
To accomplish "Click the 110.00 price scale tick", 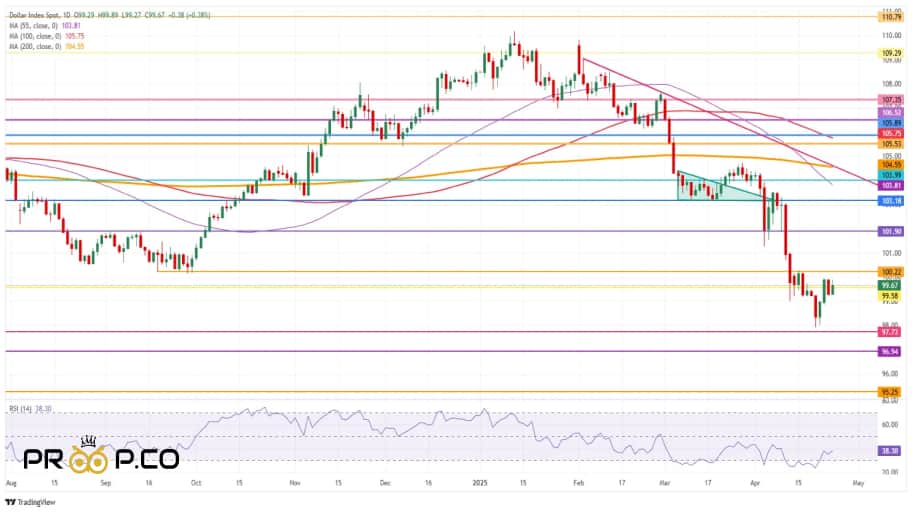I will (891, 35).
